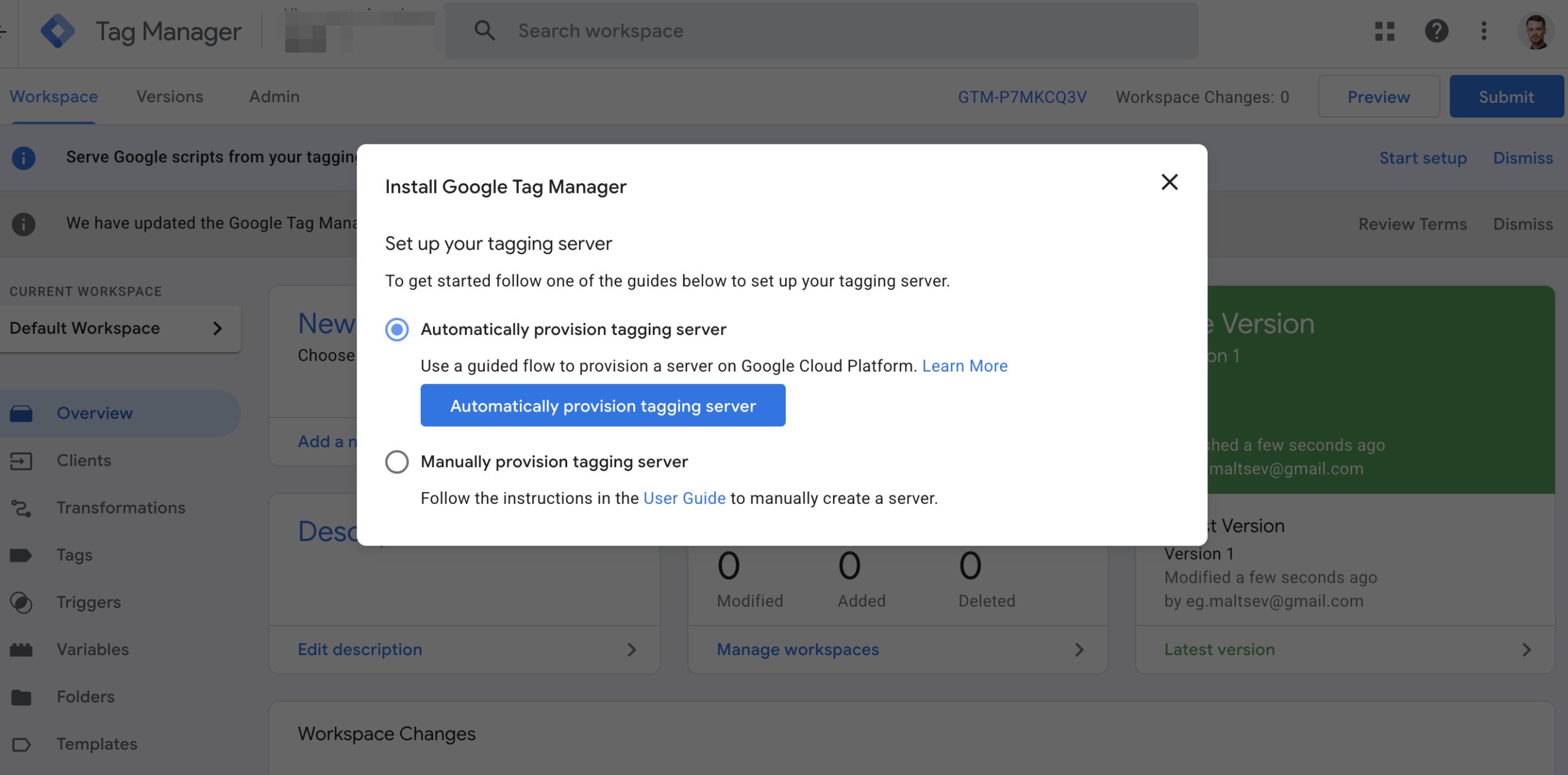Click the Automatically provision tagging server button

point(603,405)
